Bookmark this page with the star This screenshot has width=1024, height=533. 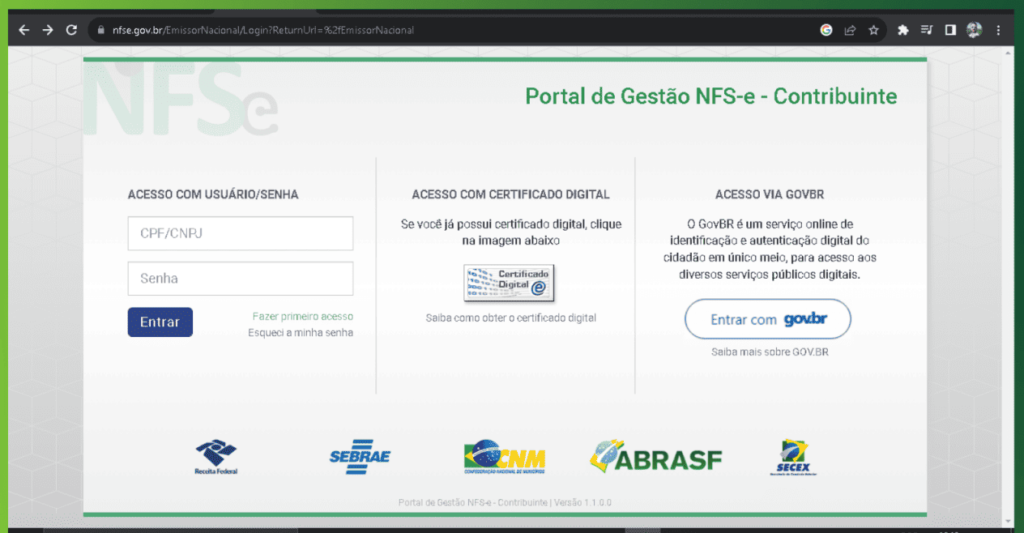pyautogui.click(x=873, y=30)
